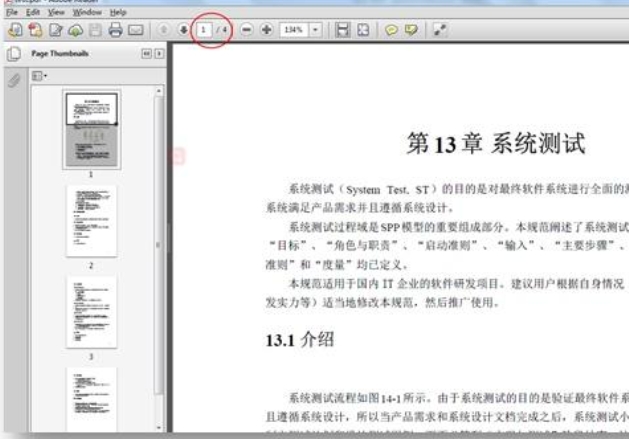Click the Email envelope icon
The height and width of the screenshot is (439, 629).
click(136, 30)
